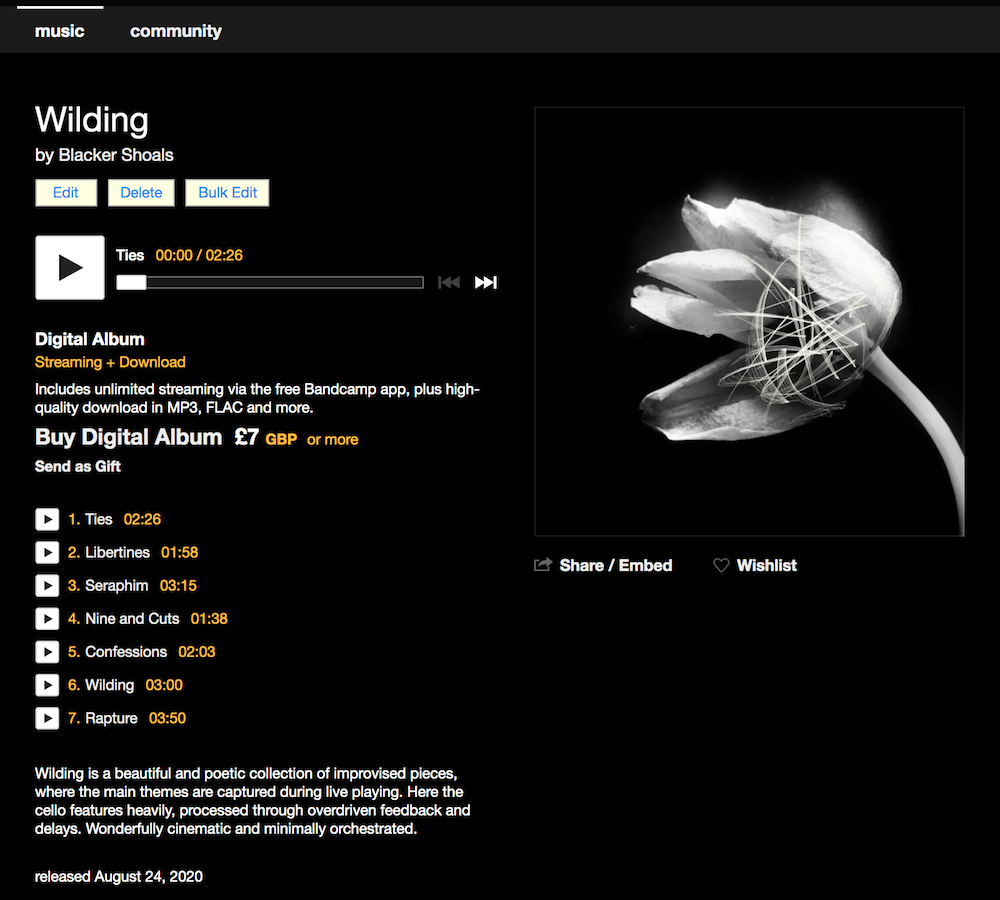Click the '£7' price

tap(246, 438)
